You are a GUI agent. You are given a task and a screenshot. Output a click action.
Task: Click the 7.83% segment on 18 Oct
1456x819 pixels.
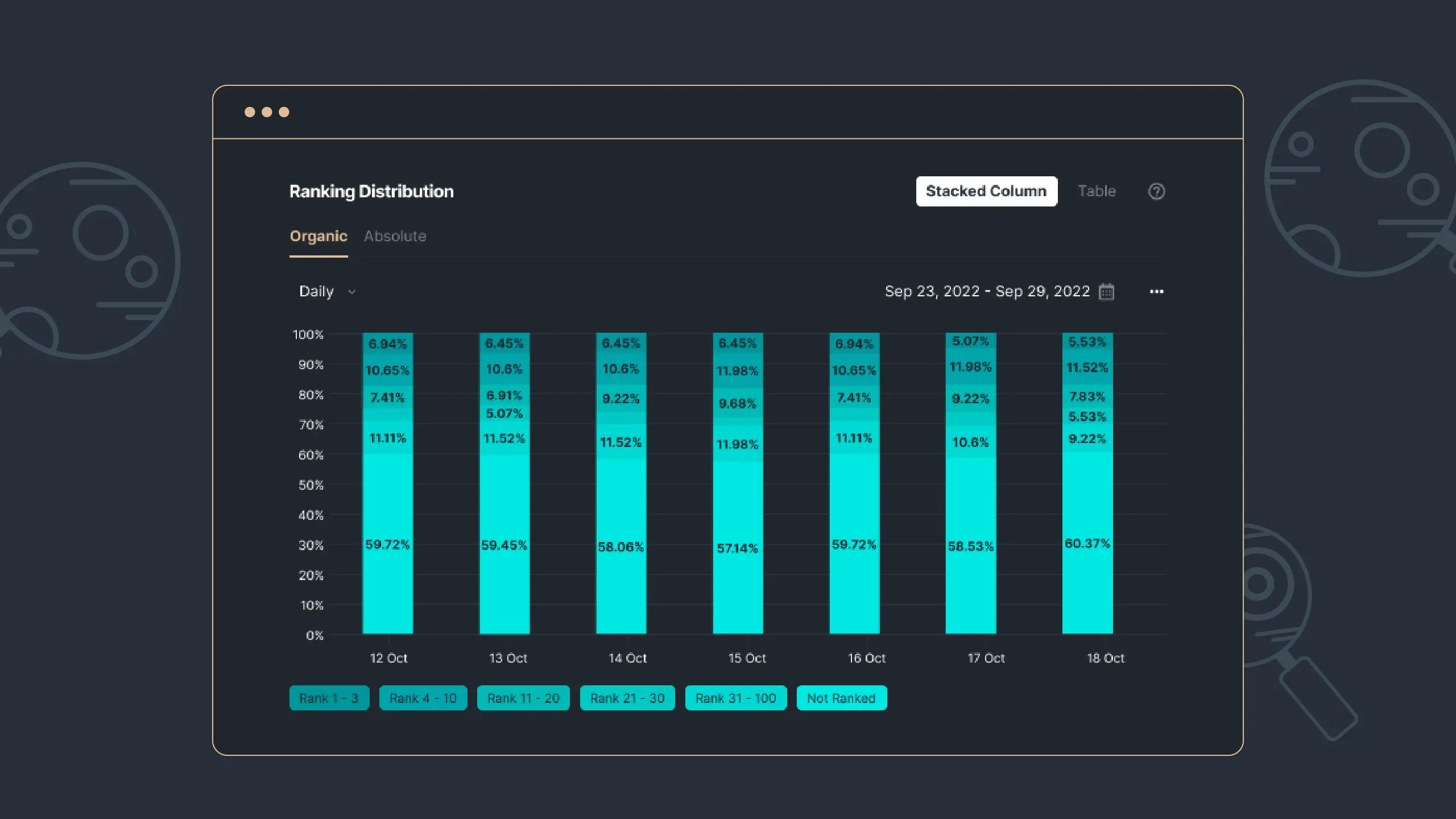pyautogui.click(x=1087, y=396)
